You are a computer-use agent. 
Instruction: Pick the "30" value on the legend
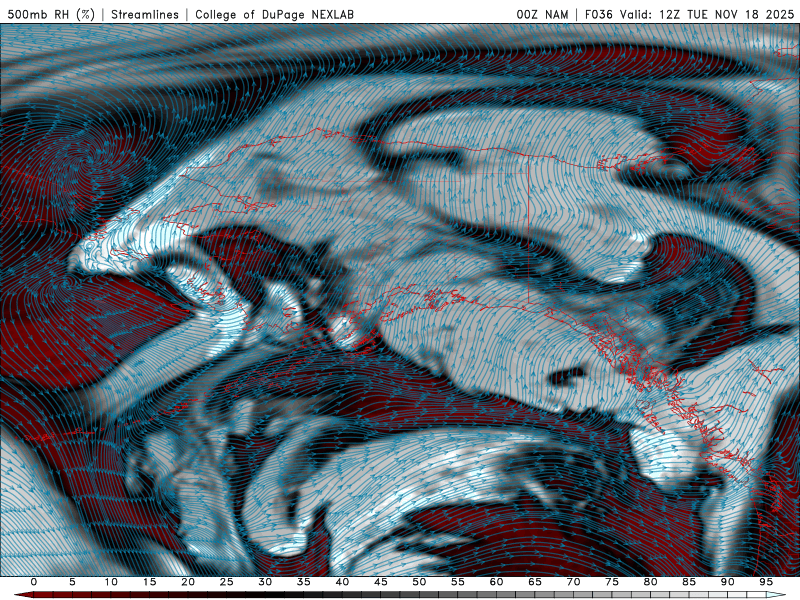pyautogui.click(x=265, y=582)
